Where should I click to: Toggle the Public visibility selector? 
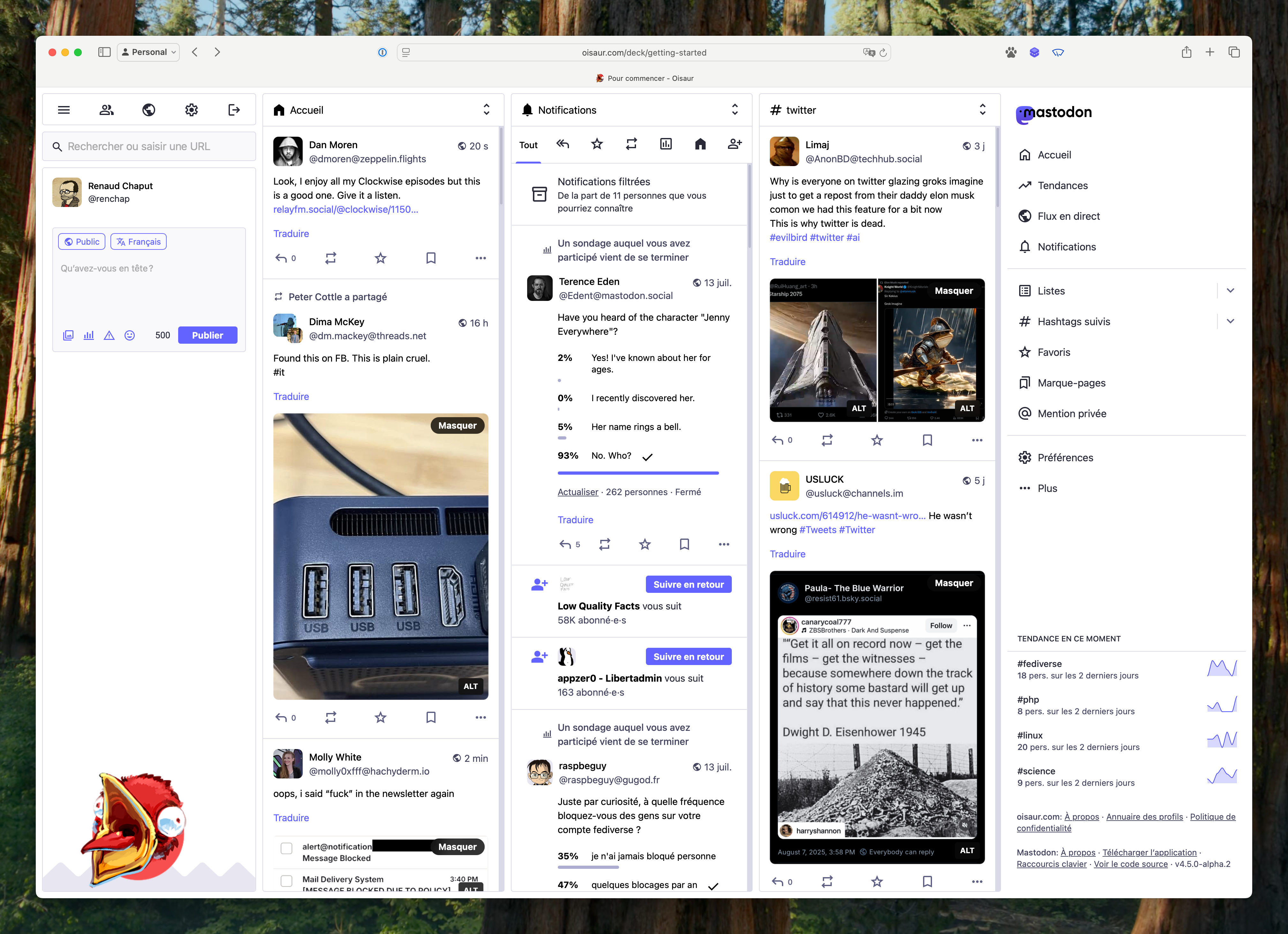82,241
